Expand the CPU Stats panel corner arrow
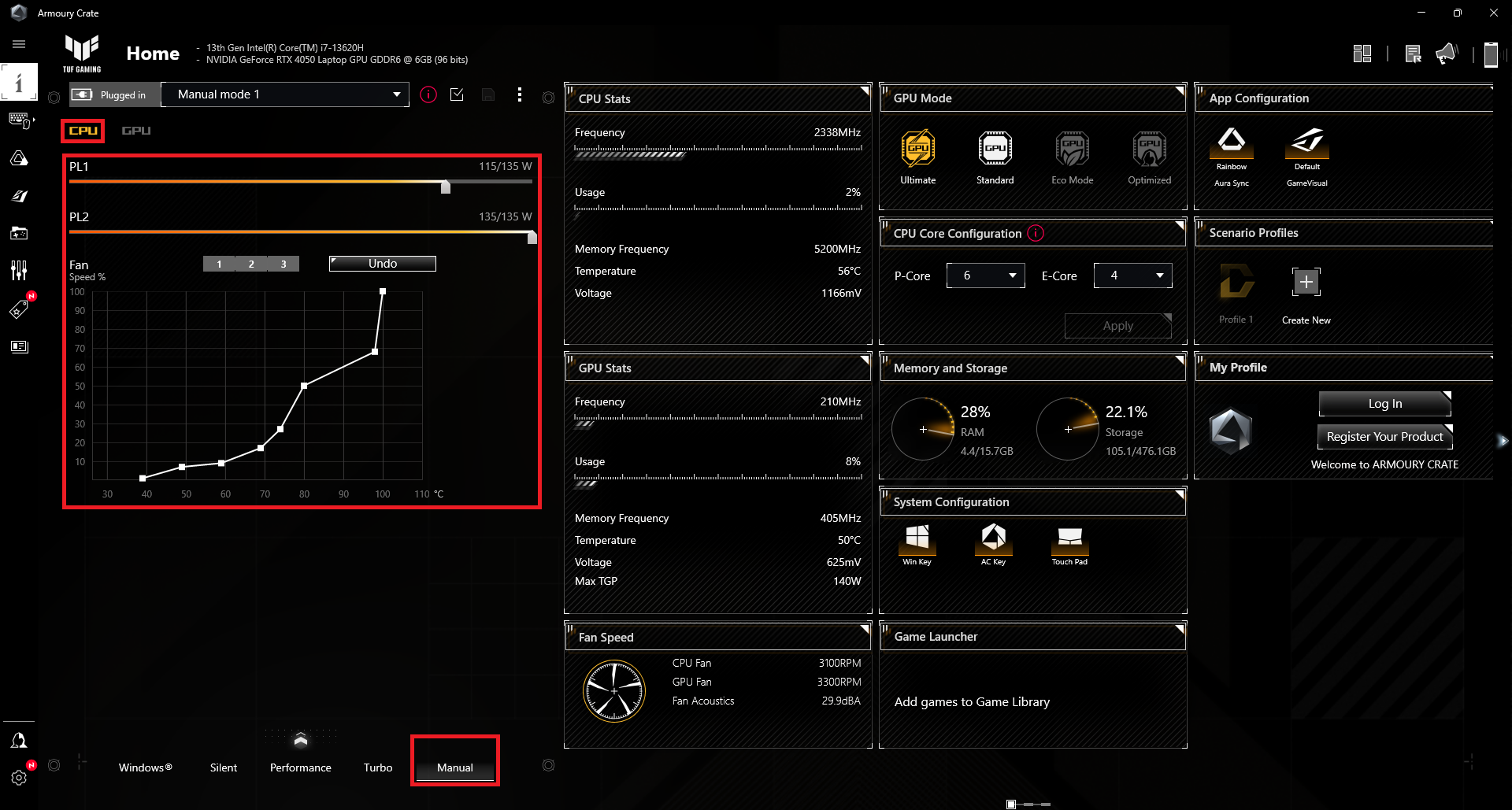 [x=864, y=91]
